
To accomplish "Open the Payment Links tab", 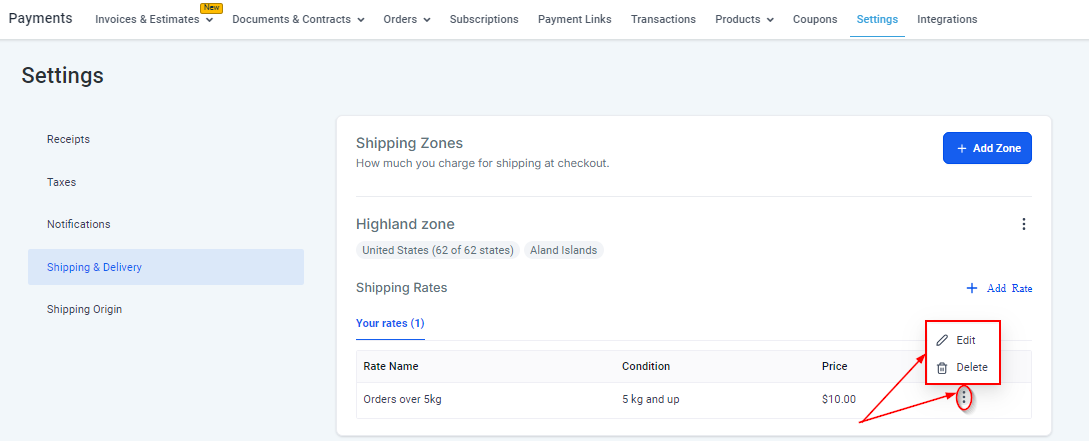I will [x=574, y=20].
